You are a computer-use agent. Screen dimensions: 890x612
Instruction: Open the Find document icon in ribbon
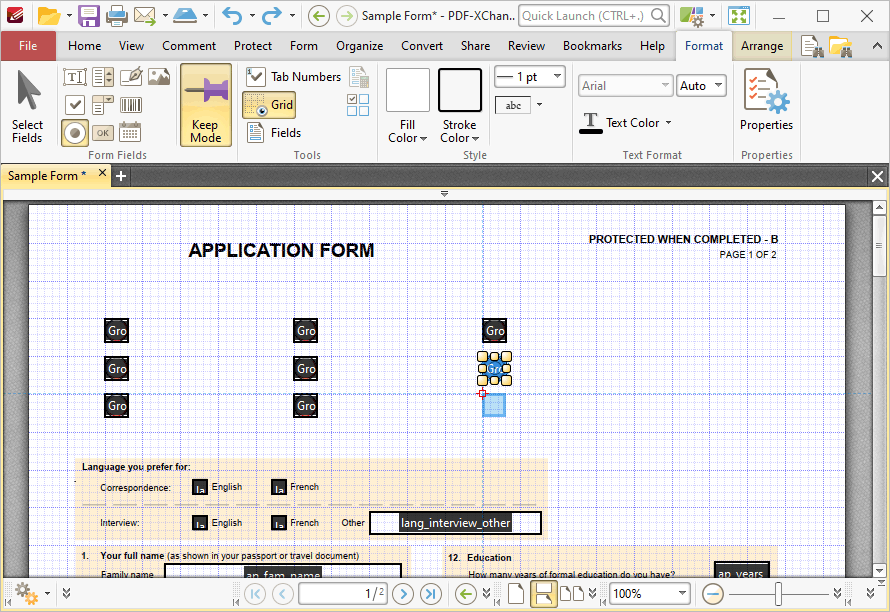pos(812,47)
